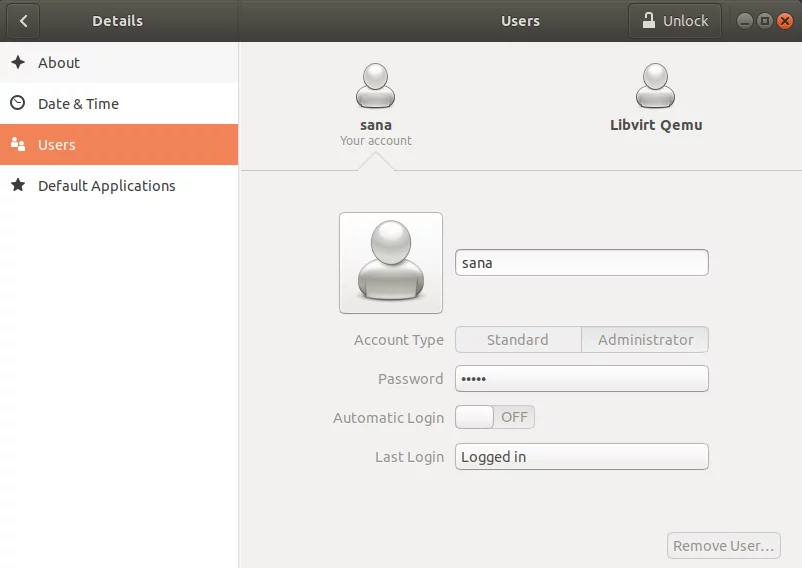Select the sana user avatar at top

tap(375, 87)
